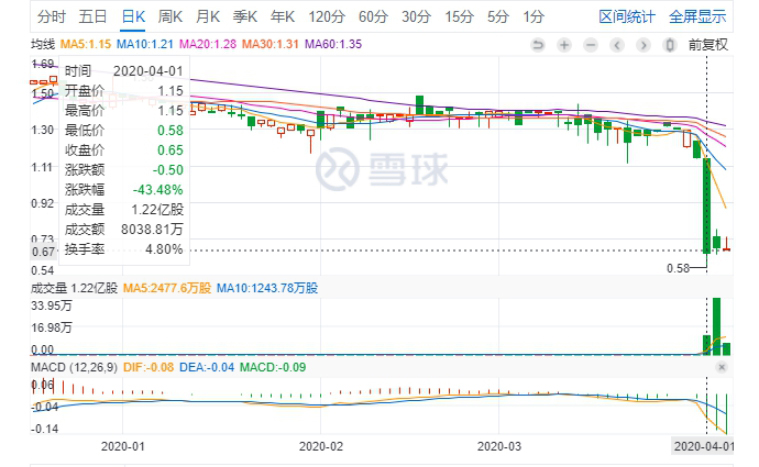Click the MACD (12,26,9) indicator label
Screen dimensions: 759x467
[74, 367]
